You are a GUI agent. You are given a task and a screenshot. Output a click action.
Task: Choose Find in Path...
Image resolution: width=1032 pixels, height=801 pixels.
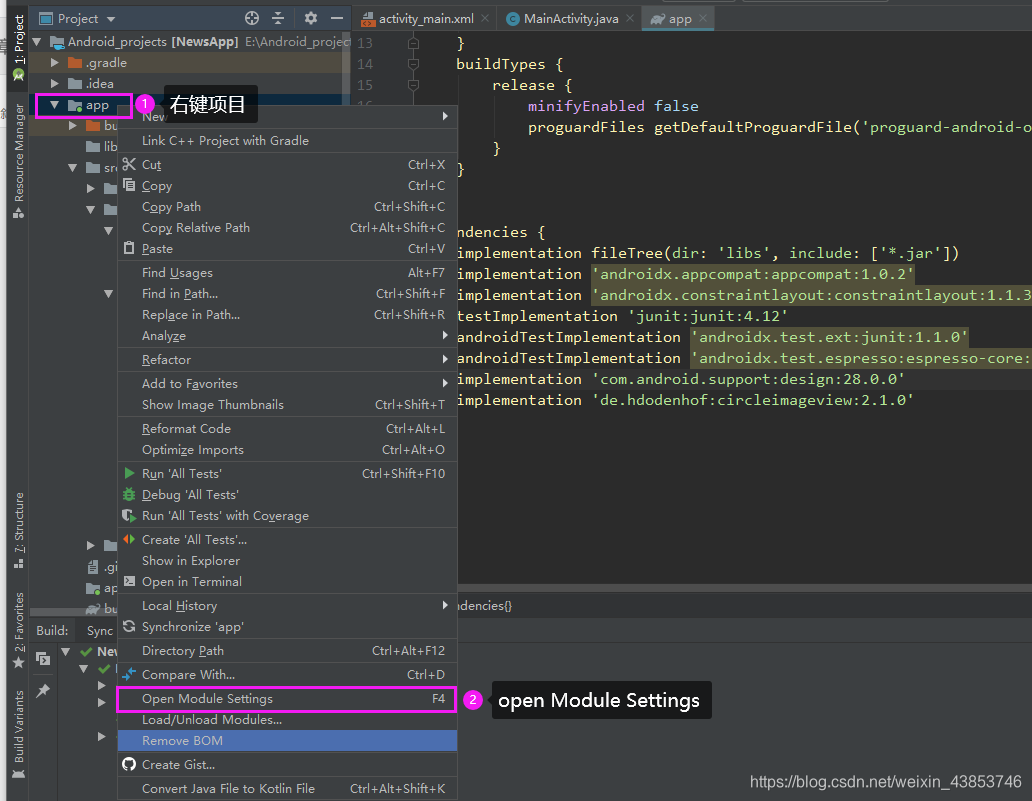287,294
